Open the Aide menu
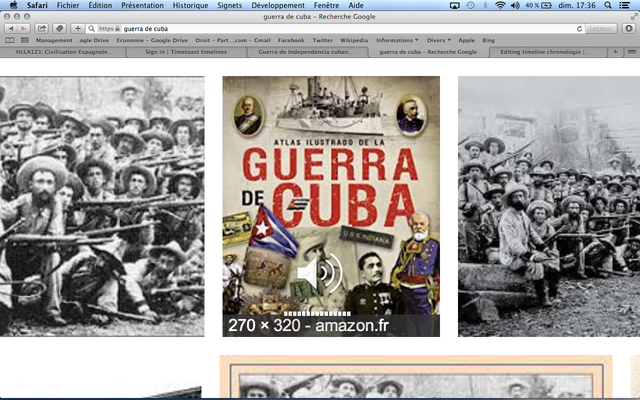 pos(356,5)
